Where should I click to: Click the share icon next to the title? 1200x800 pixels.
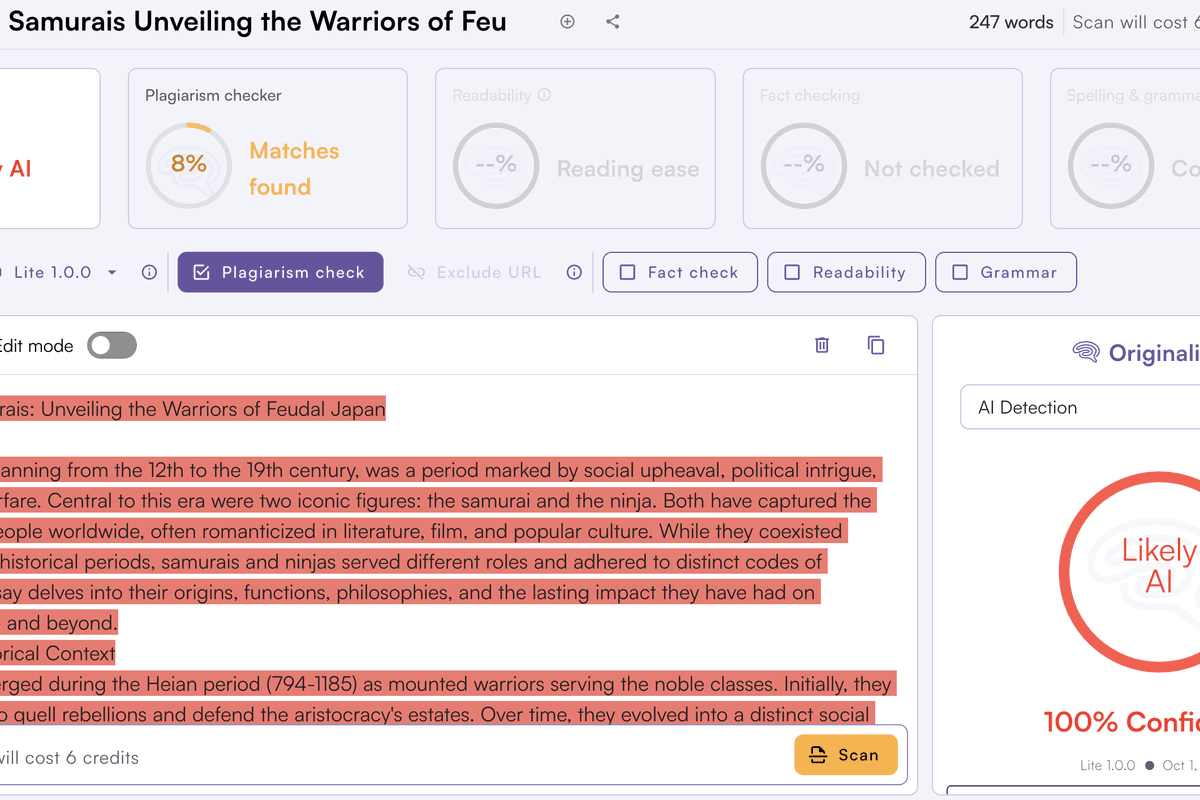tap(613, 21)
